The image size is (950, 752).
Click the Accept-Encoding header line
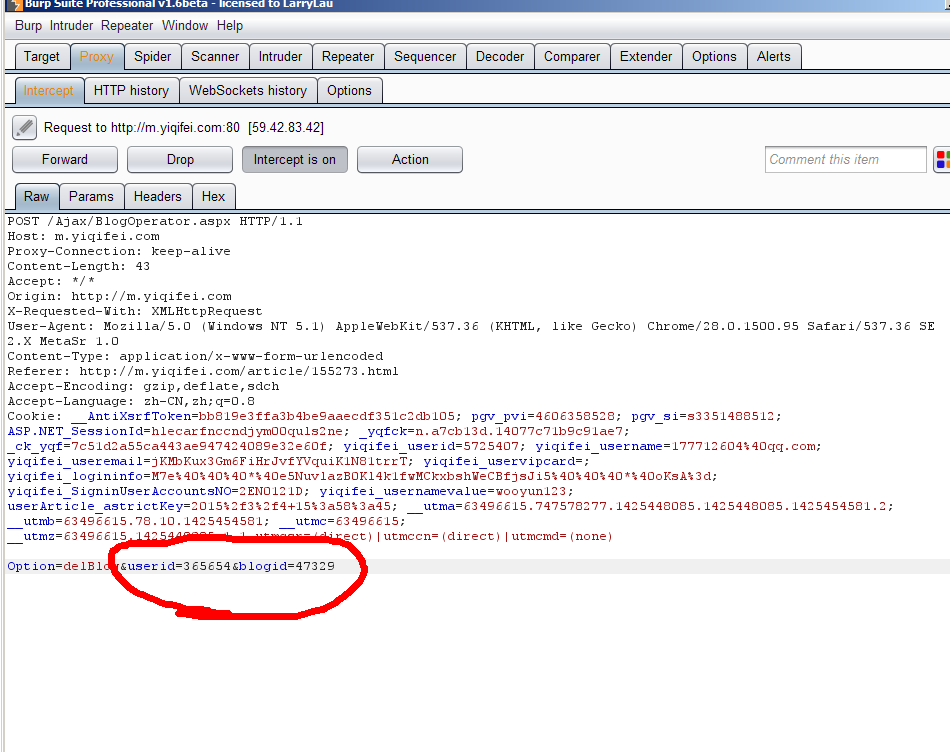(144, 386)
